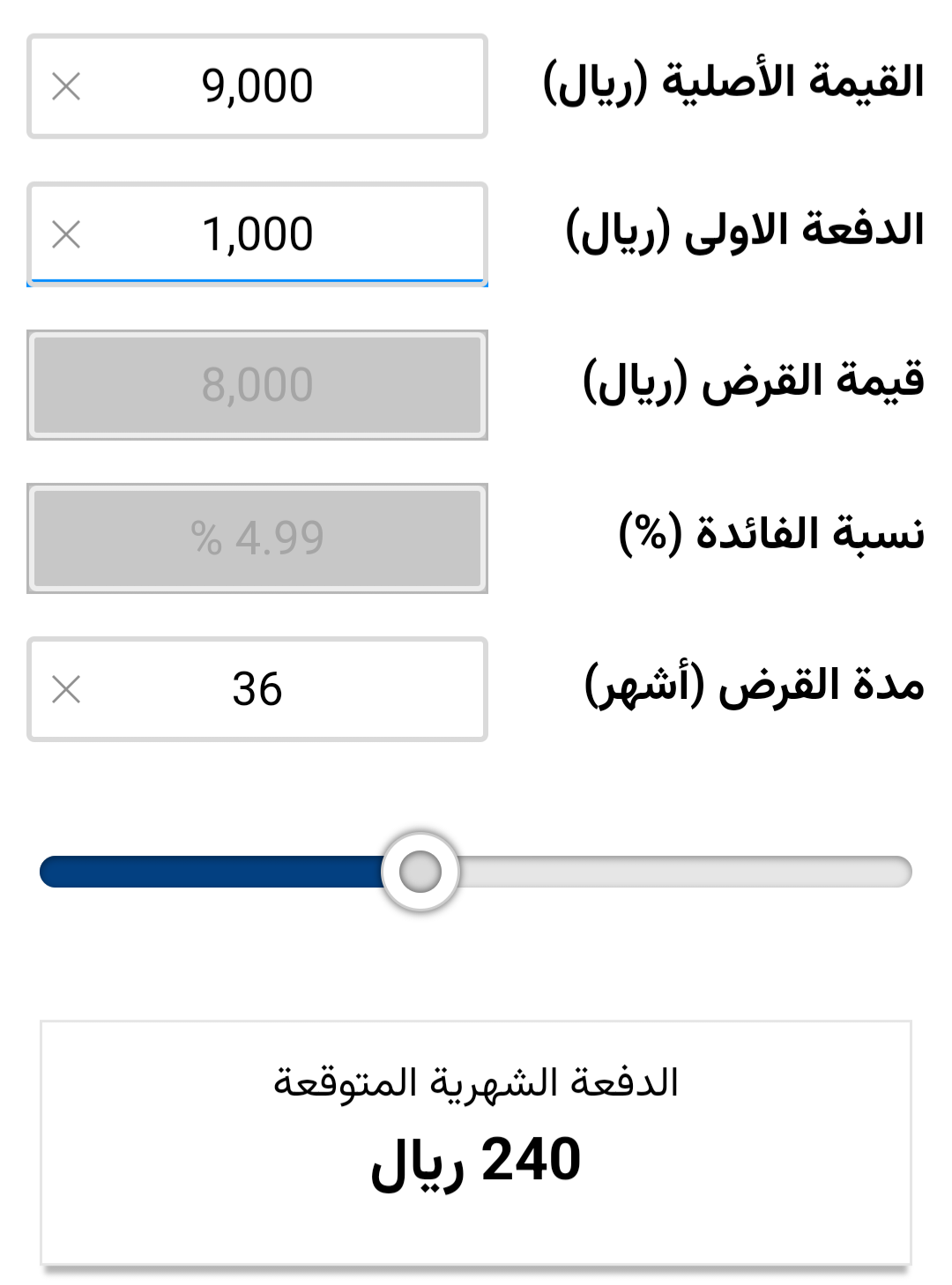This screenshot has height=1285, width=952.
Task: Click the disabled interest rate field 4.99
Action: click(x=257, y=539)
